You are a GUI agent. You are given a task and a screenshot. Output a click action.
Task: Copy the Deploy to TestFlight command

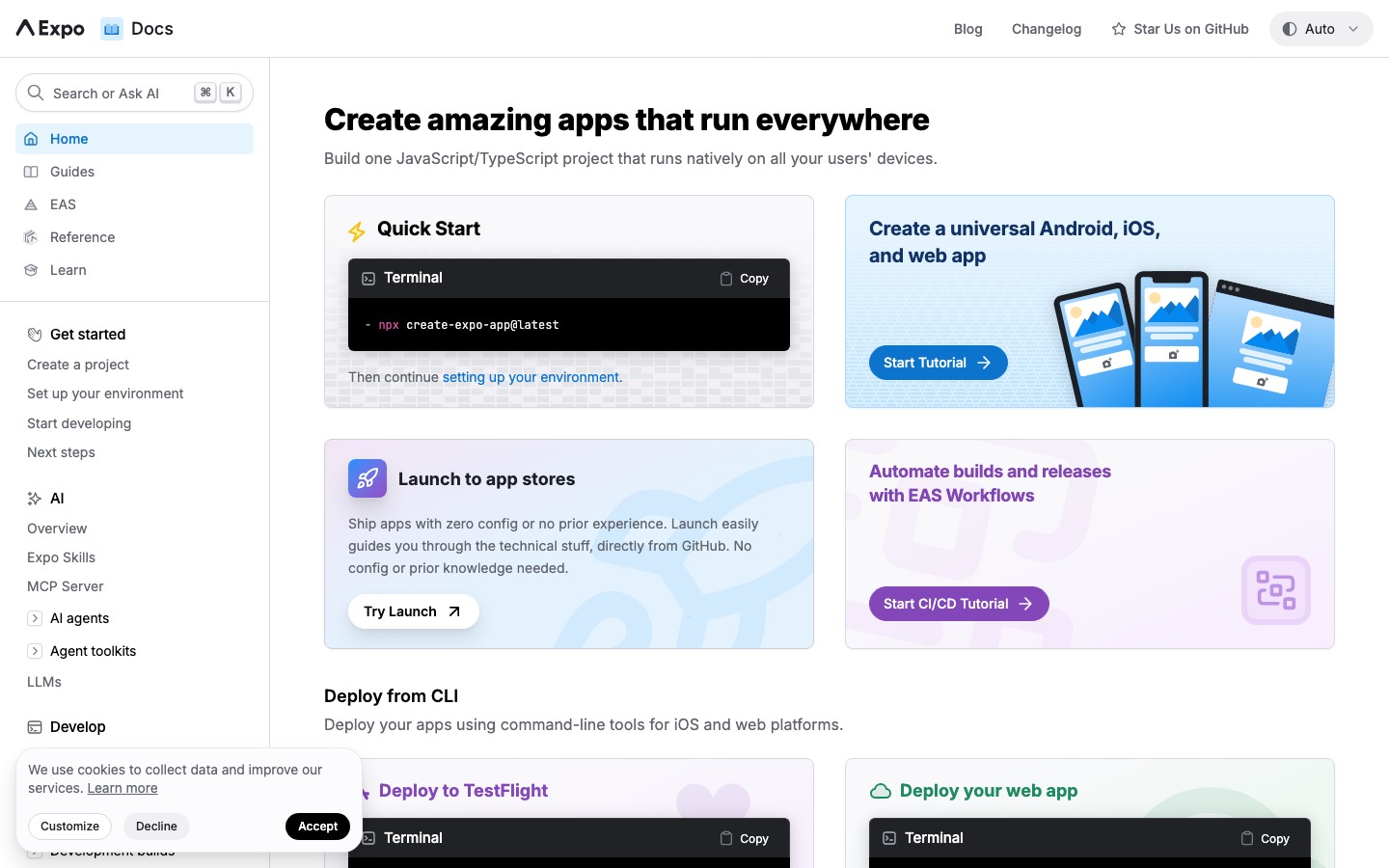[745, 839]
